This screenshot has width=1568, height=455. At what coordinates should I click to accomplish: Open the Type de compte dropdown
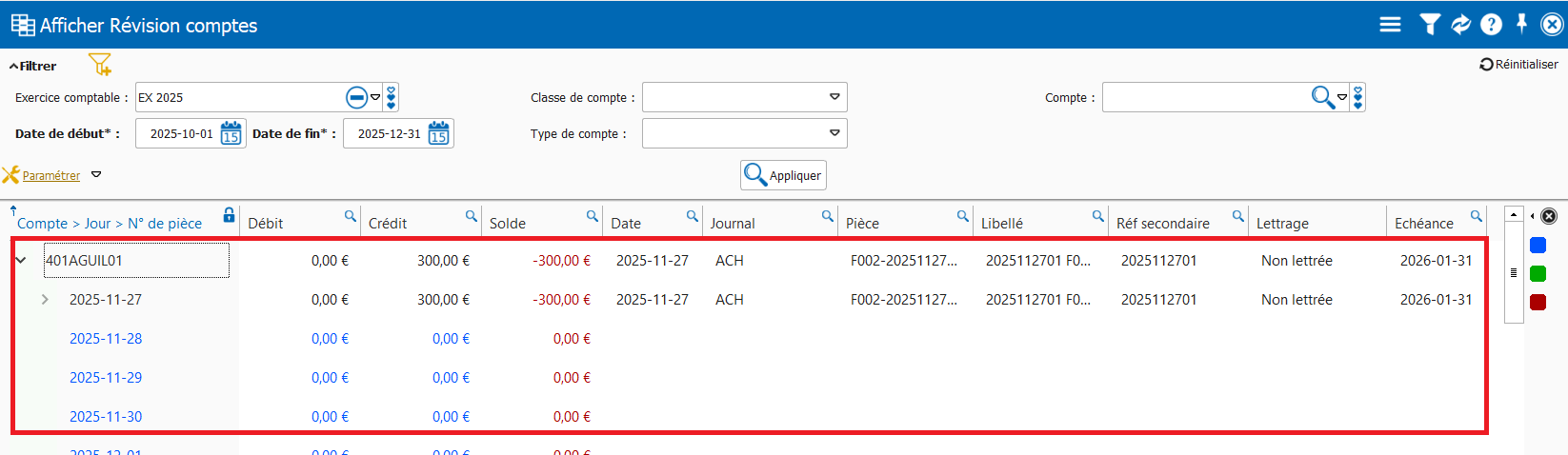[834, 133]
